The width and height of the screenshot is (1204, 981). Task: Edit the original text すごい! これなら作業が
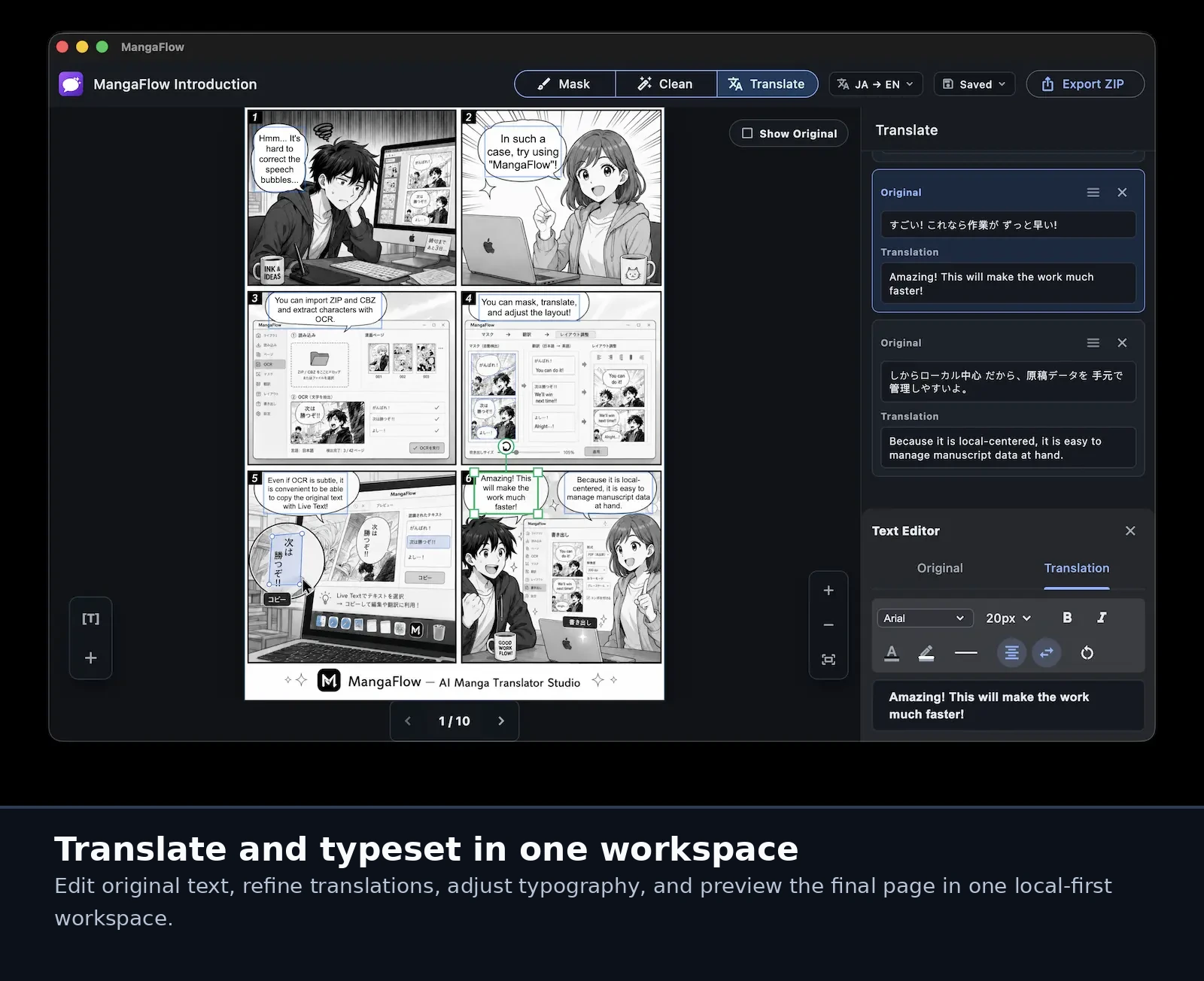pos(1008,225)
